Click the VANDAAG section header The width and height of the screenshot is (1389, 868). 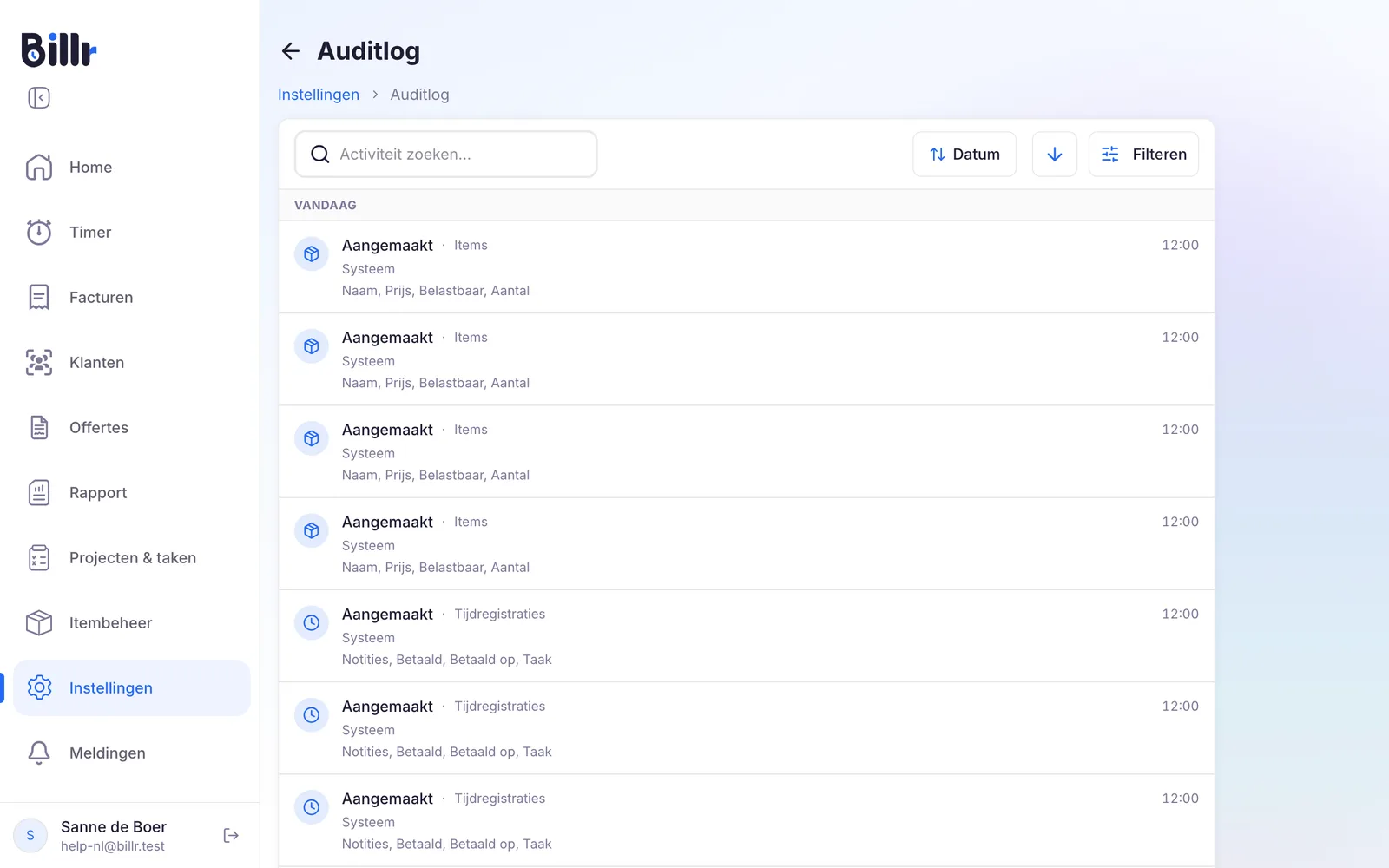point(326,206)
